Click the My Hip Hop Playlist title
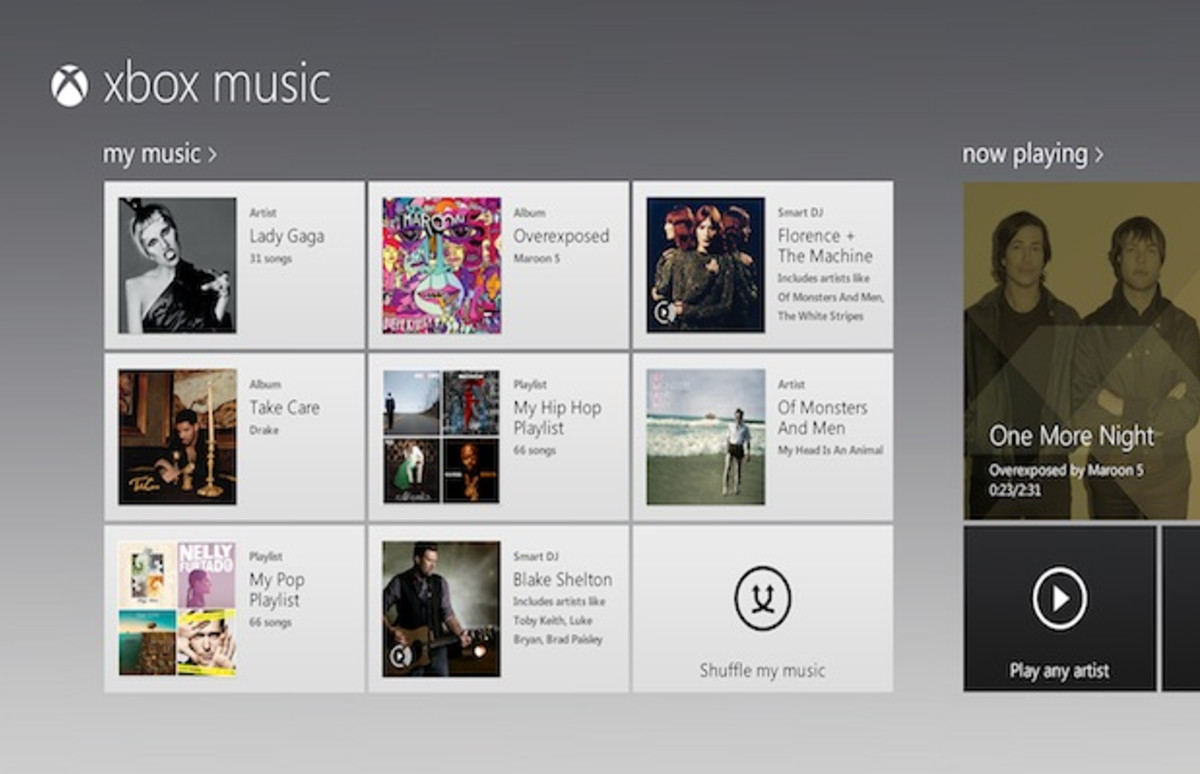This screenshot has height=774, width=1200. (557, 418)
